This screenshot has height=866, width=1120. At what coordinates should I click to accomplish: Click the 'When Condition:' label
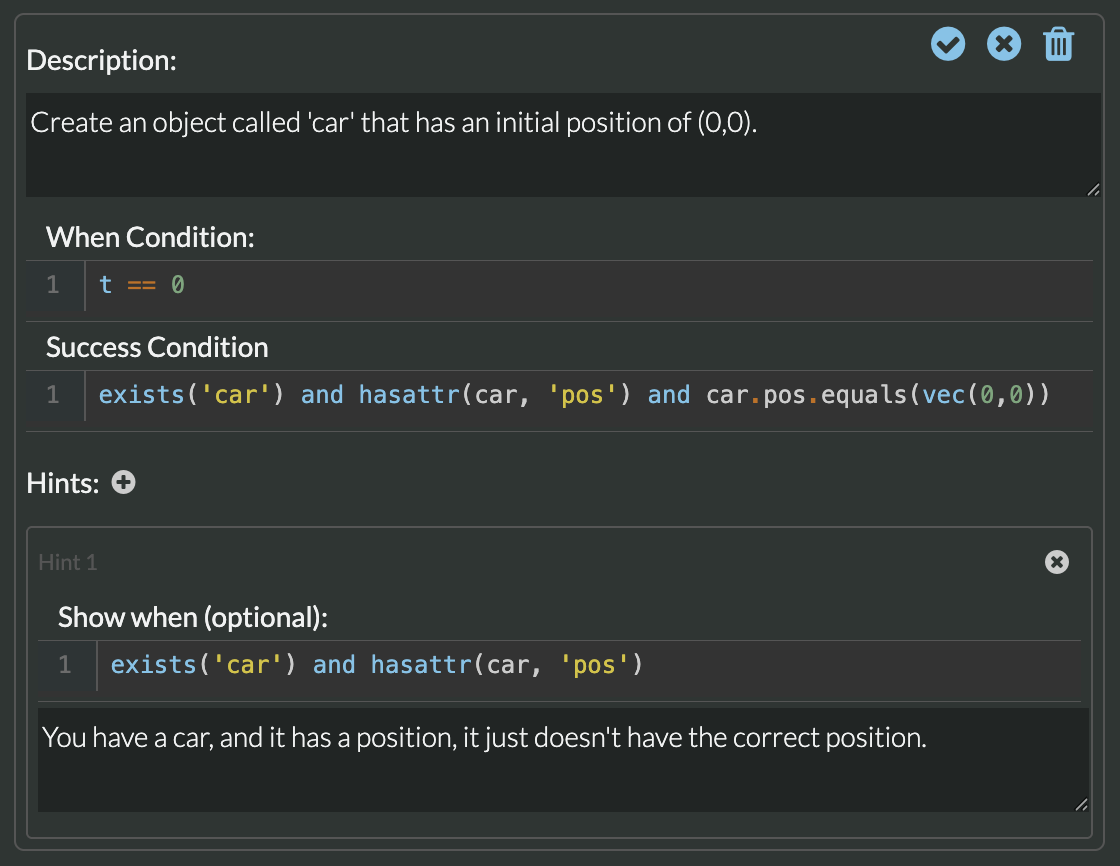(x=150, y=237)
